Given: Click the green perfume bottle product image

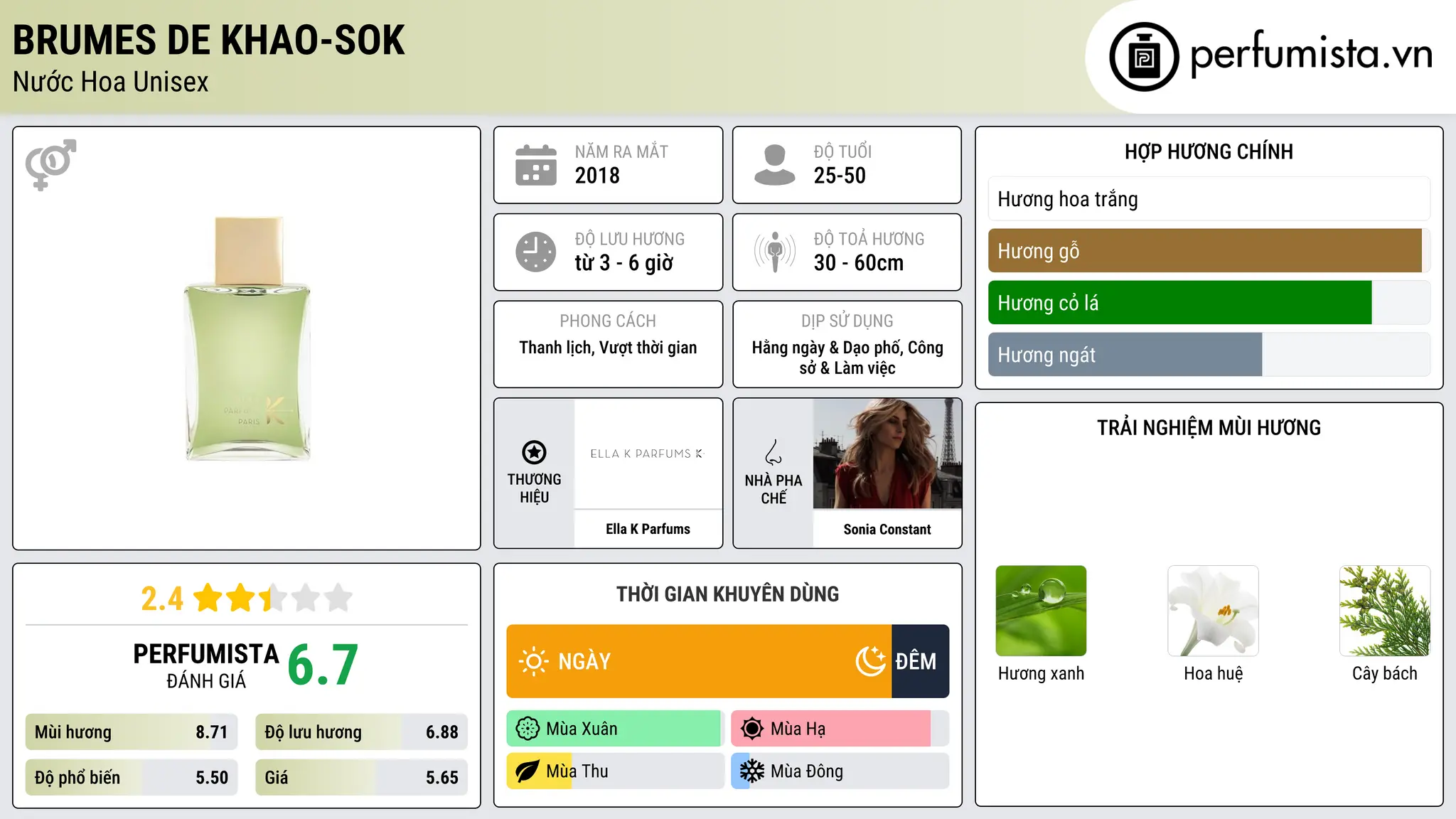Looking at the screenshot, I should (x=247, y=339).
